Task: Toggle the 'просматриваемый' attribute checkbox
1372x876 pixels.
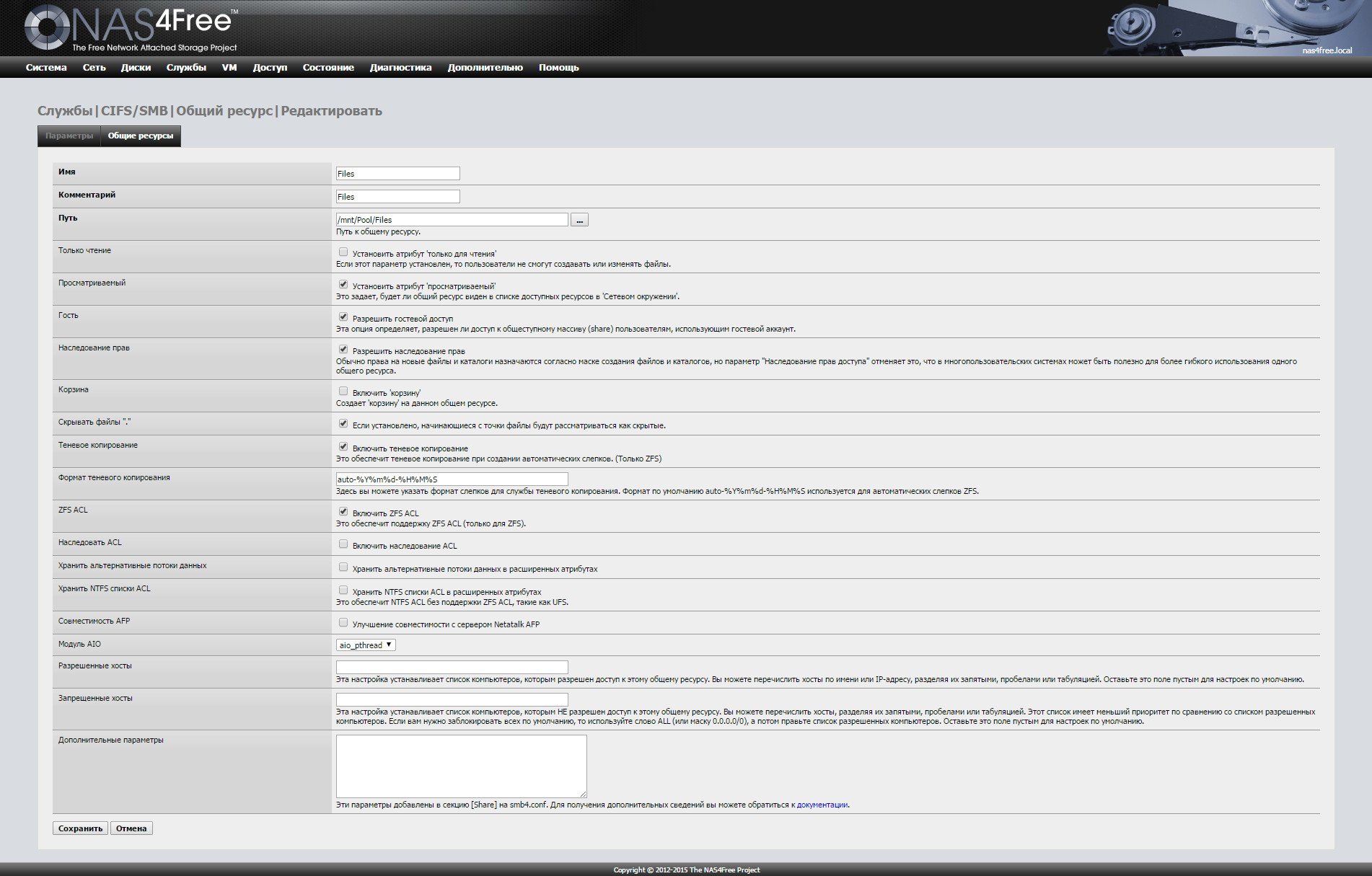Action: [343, 285]
